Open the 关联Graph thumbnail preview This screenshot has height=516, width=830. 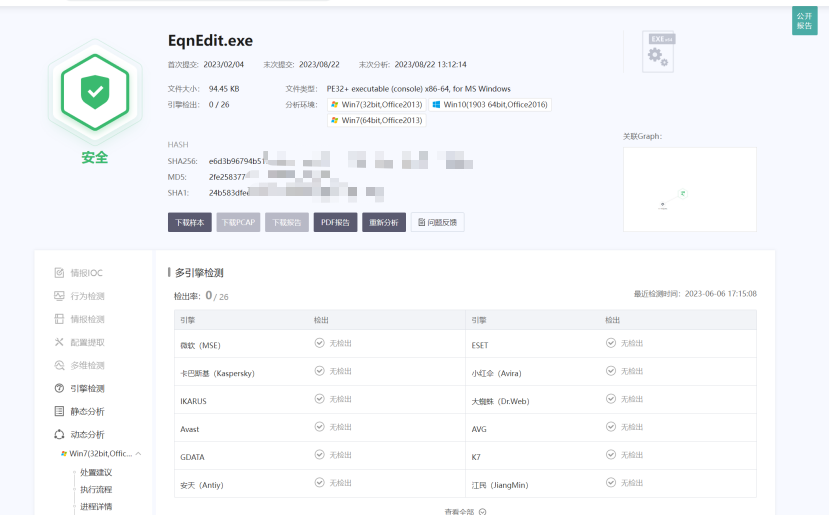(x=689, y=189)
